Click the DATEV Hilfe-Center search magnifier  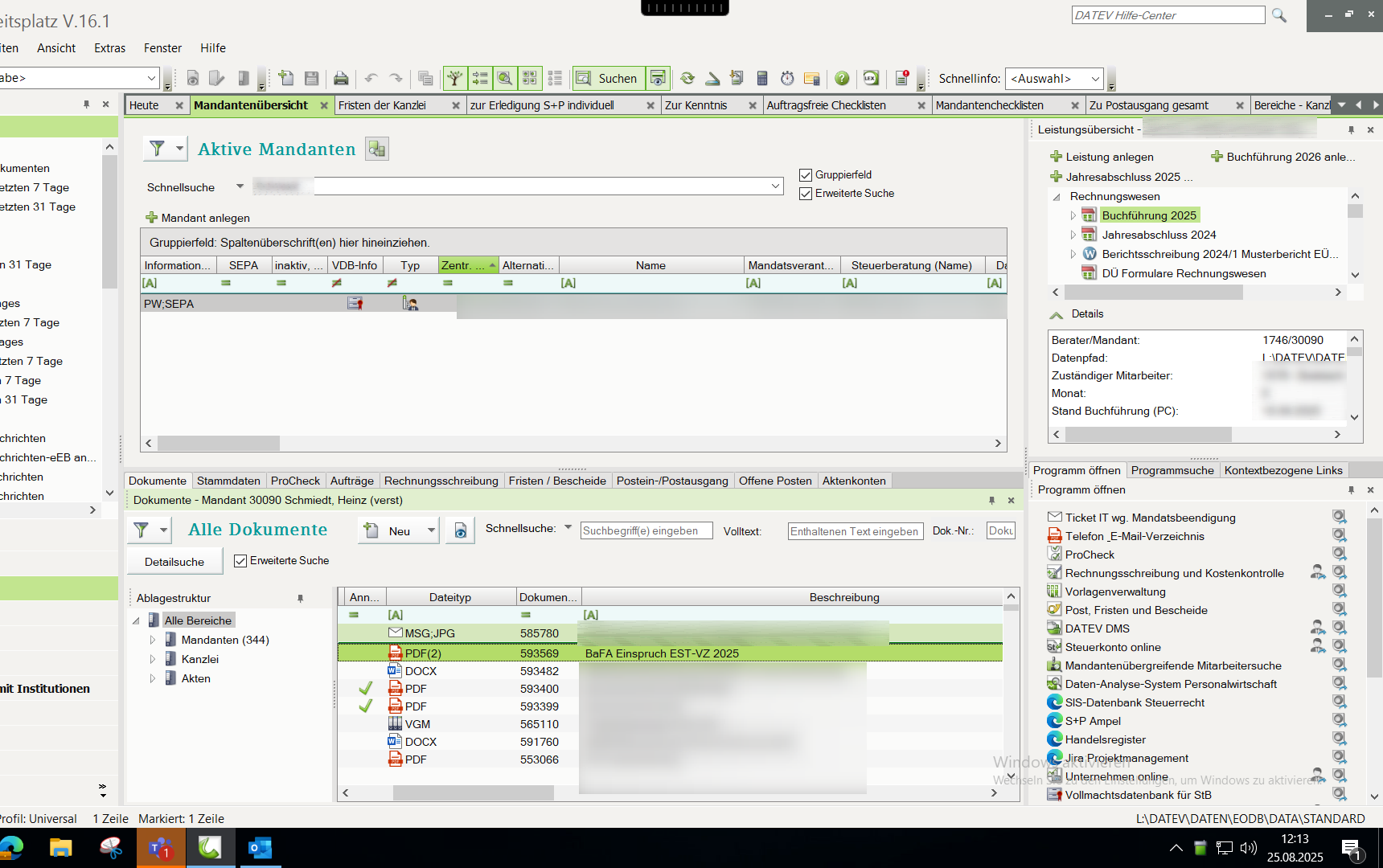(1279, 15)
